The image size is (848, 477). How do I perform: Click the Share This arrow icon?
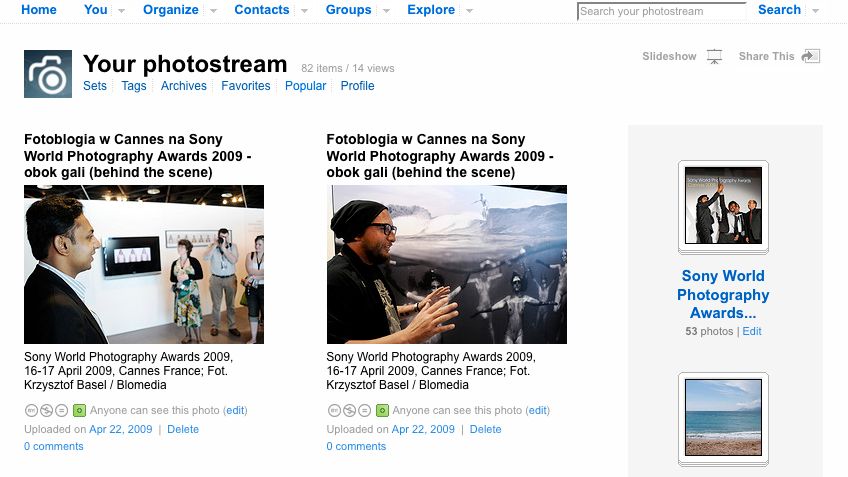click(811, 57)
